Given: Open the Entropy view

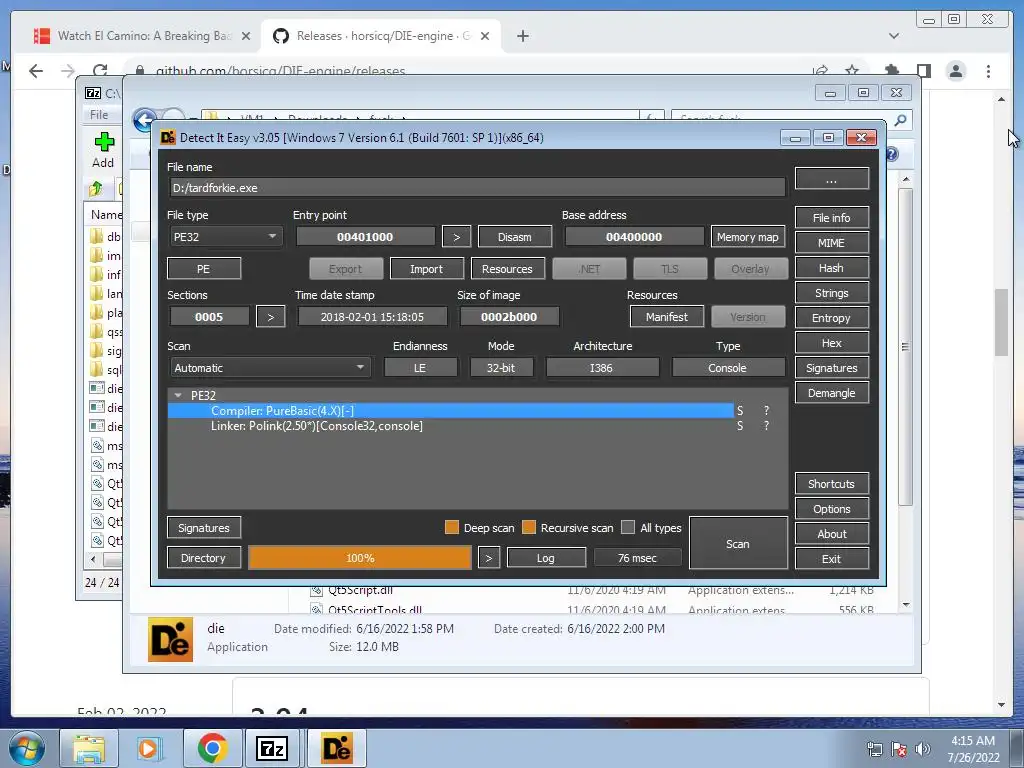Looking at the screenshot, I should 831,318.
